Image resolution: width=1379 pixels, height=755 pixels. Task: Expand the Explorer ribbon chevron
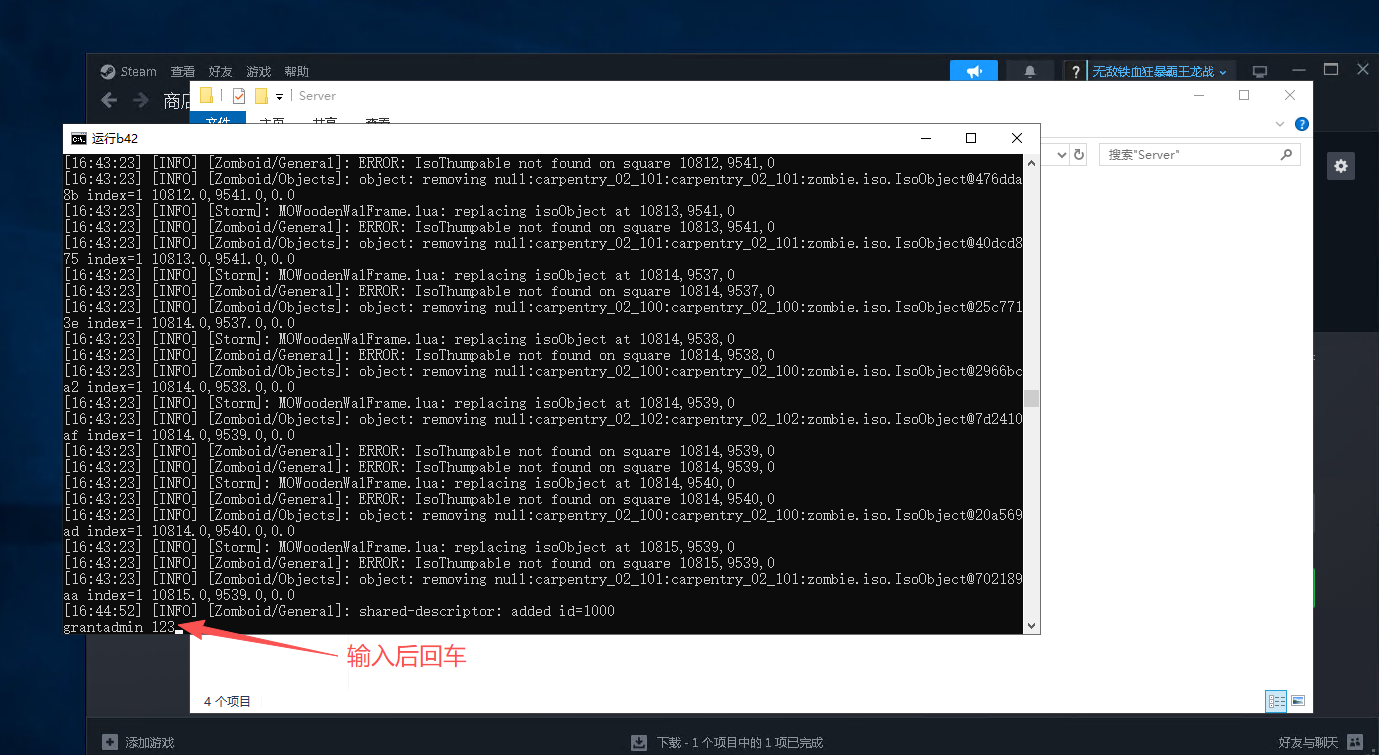click(1280, 124)
